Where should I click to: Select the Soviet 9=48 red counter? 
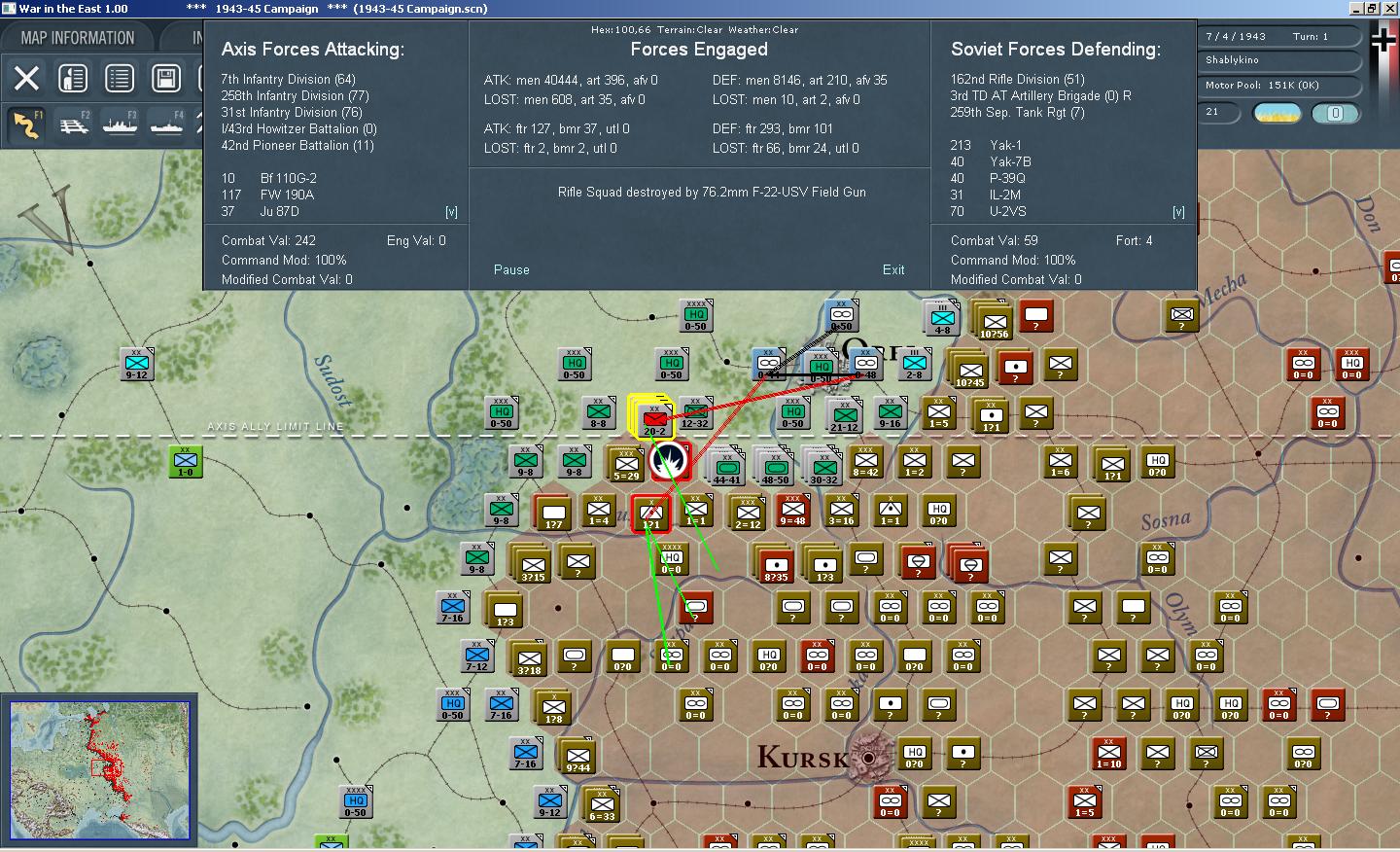(792, 510)
